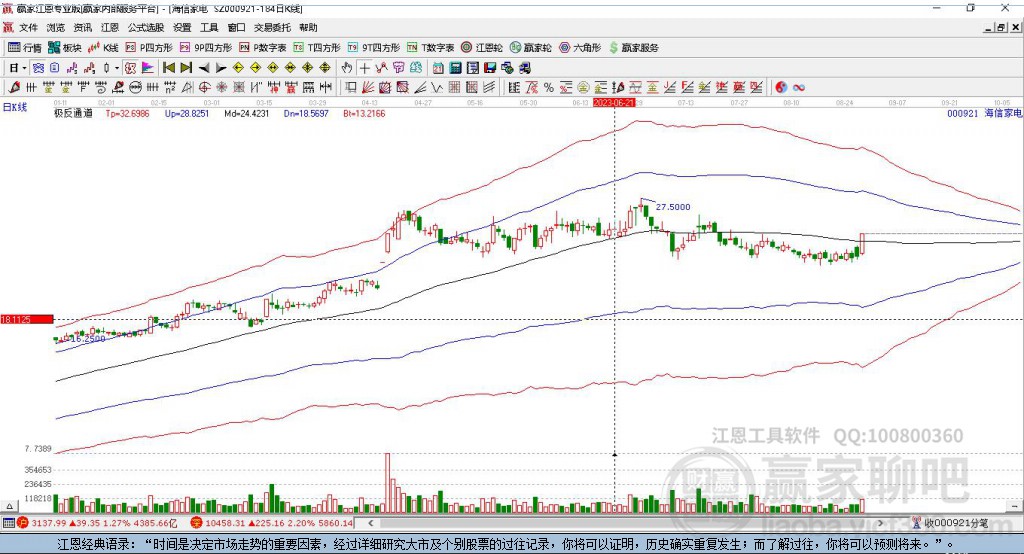Open the 六角形 hexagon tool

[x=580, y=48]
